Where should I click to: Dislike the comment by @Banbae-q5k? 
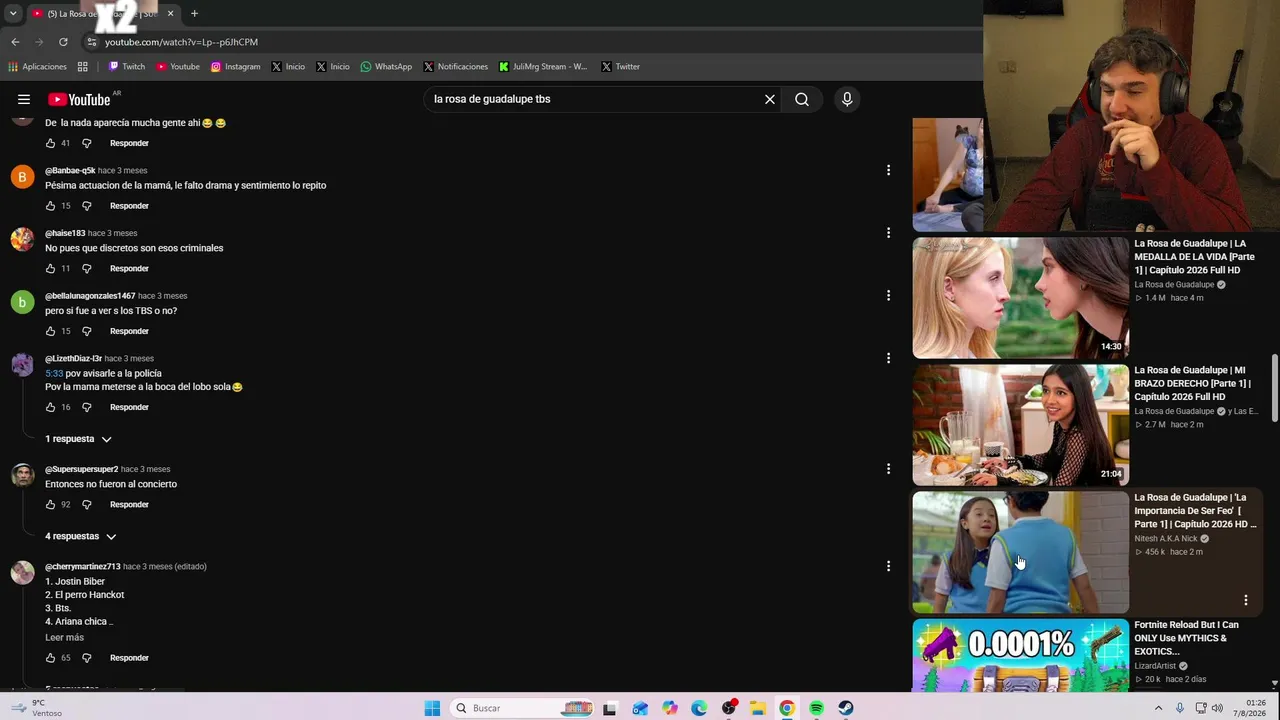click(87, 206)
